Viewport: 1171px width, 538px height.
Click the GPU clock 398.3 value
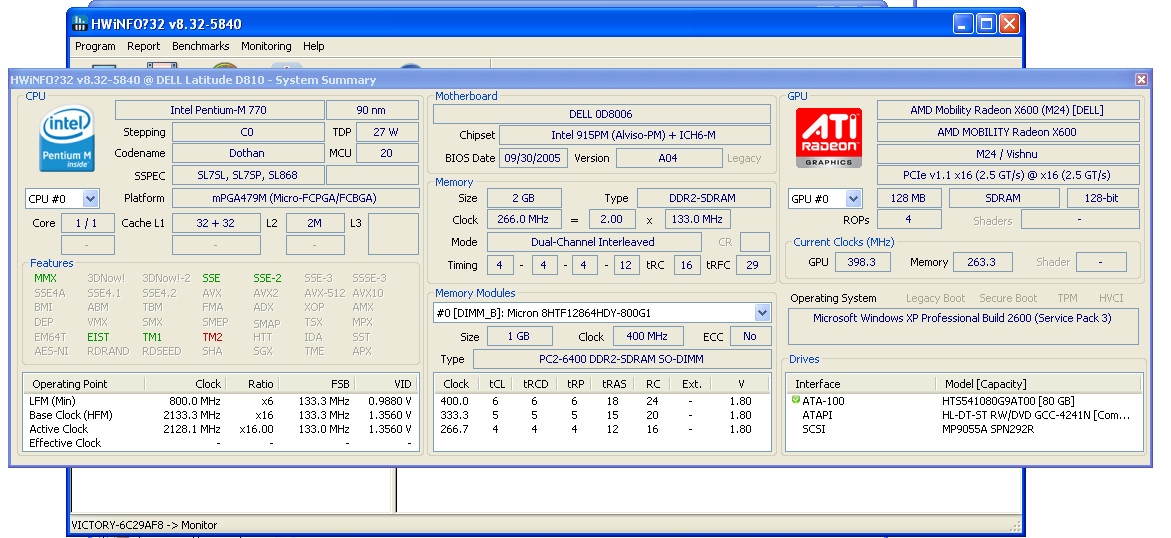(863, 262)
